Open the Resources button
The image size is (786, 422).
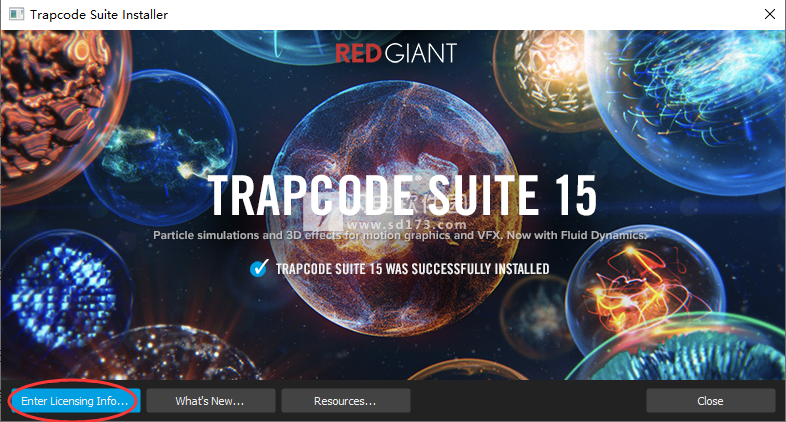click(x=345, y=401)
